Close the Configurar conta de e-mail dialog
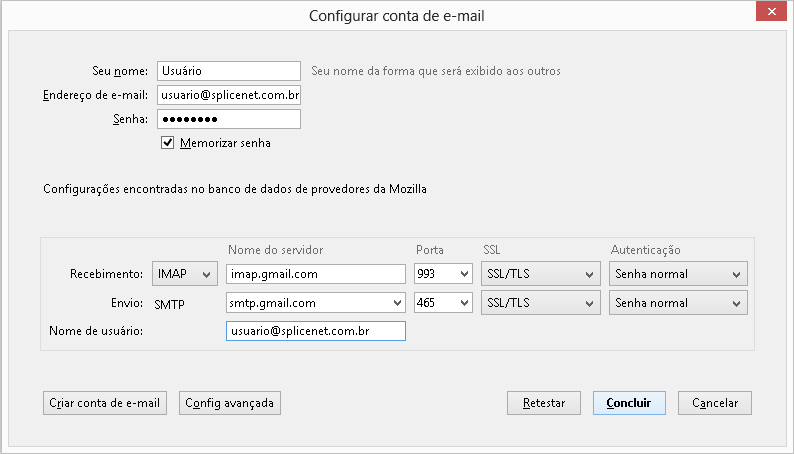Viewport: 794px width, 454px height. pyautogui.click(x=771, y=11)
